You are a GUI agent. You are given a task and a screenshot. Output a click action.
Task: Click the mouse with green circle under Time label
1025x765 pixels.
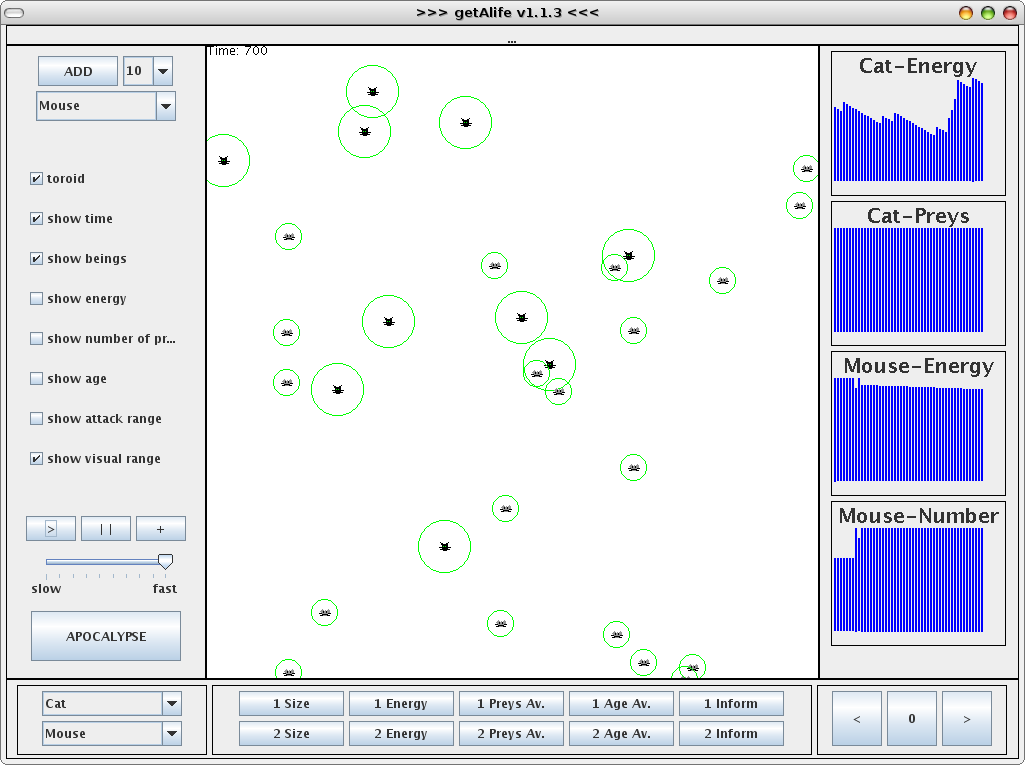[288, 237]
